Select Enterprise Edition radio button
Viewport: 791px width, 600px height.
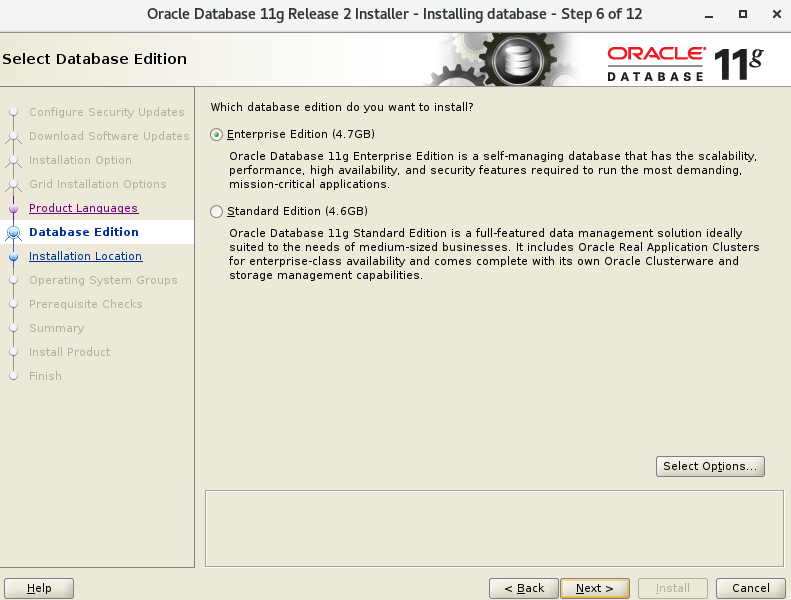[x=216, y=135]
